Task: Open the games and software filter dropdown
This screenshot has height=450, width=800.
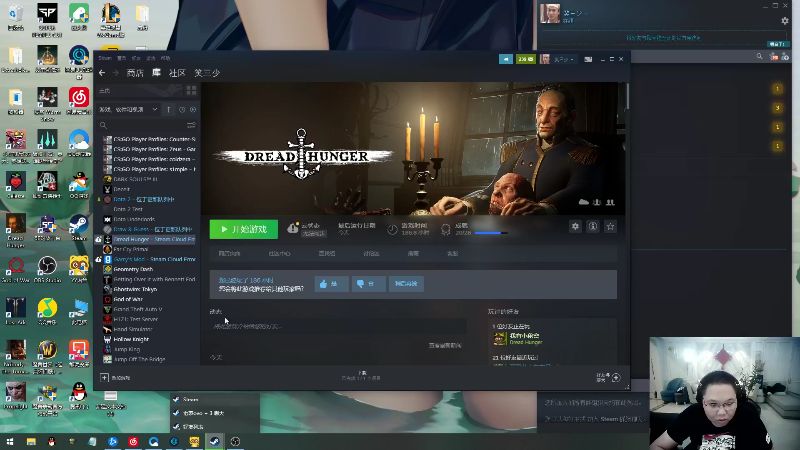Action: [129, 109]
